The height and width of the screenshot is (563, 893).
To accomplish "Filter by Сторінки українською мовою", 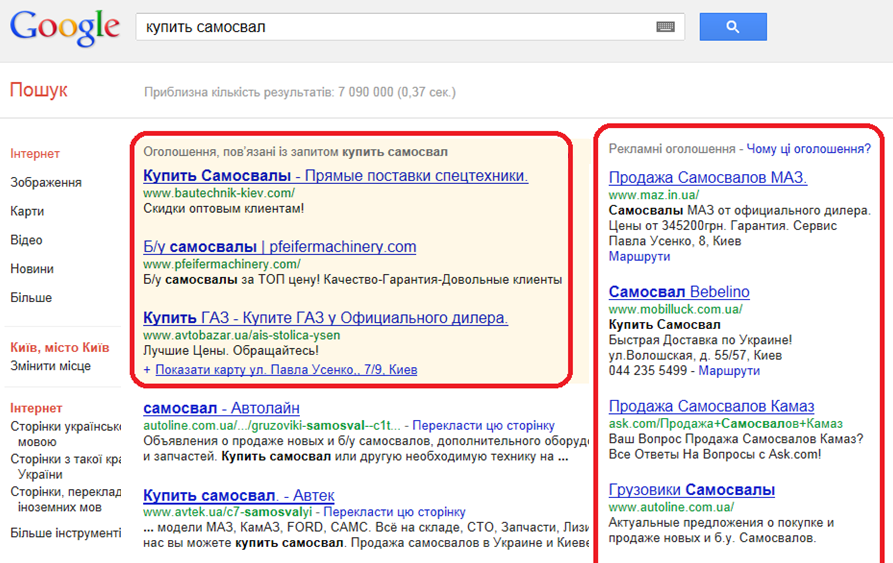I will 65,434.
